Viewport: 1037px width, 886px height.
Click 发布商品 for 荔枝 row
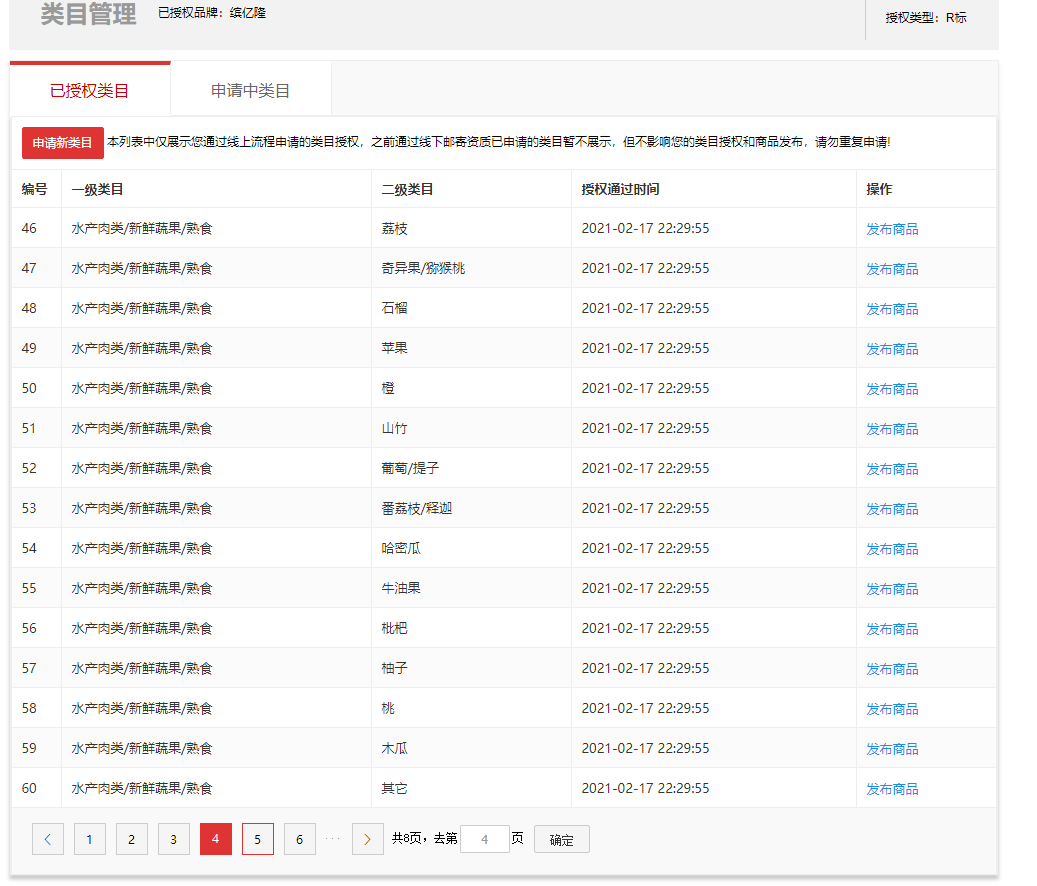coord(892,229)
